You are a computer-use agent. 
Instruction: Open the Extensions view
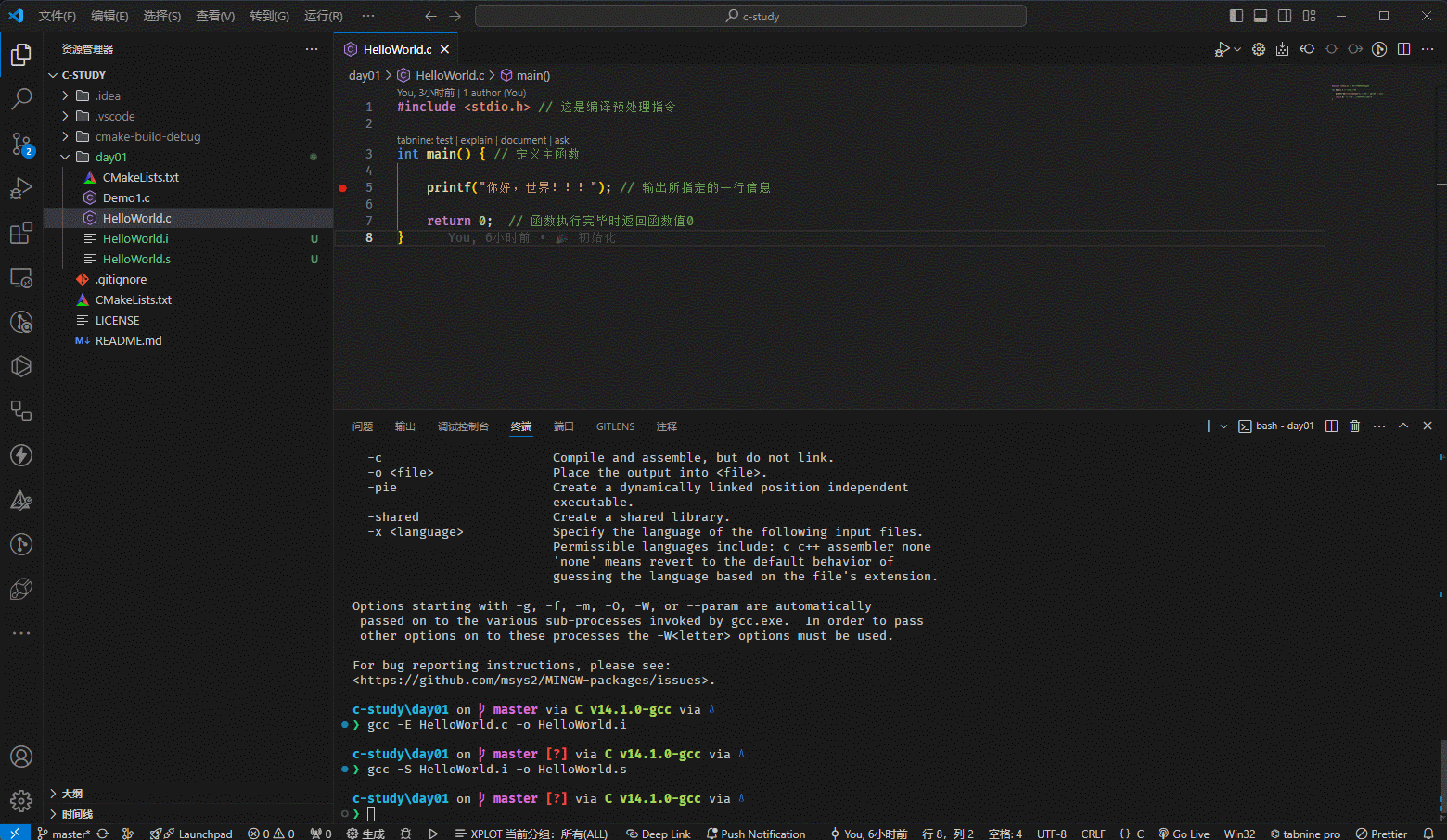point(21,233)
